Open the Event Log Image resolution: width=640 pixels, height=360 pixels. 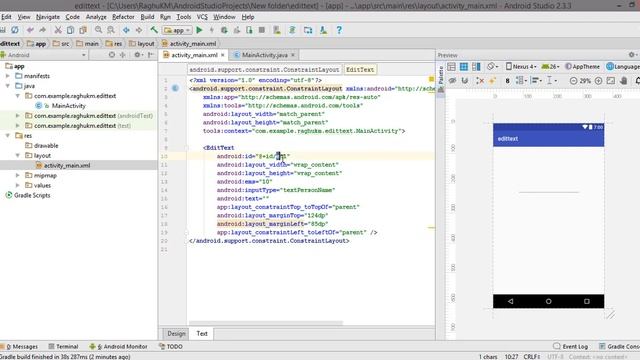click(x=571, y=347)
